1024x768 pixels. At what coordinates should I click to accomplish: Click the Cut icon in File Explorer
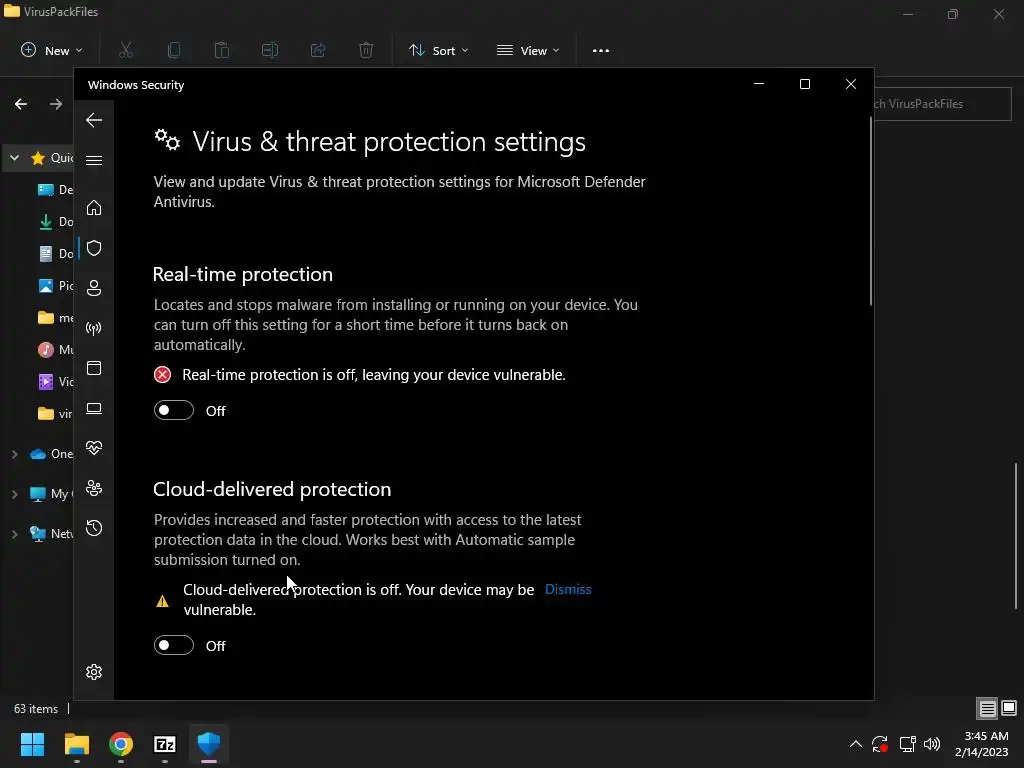click(x=126, y=50)
